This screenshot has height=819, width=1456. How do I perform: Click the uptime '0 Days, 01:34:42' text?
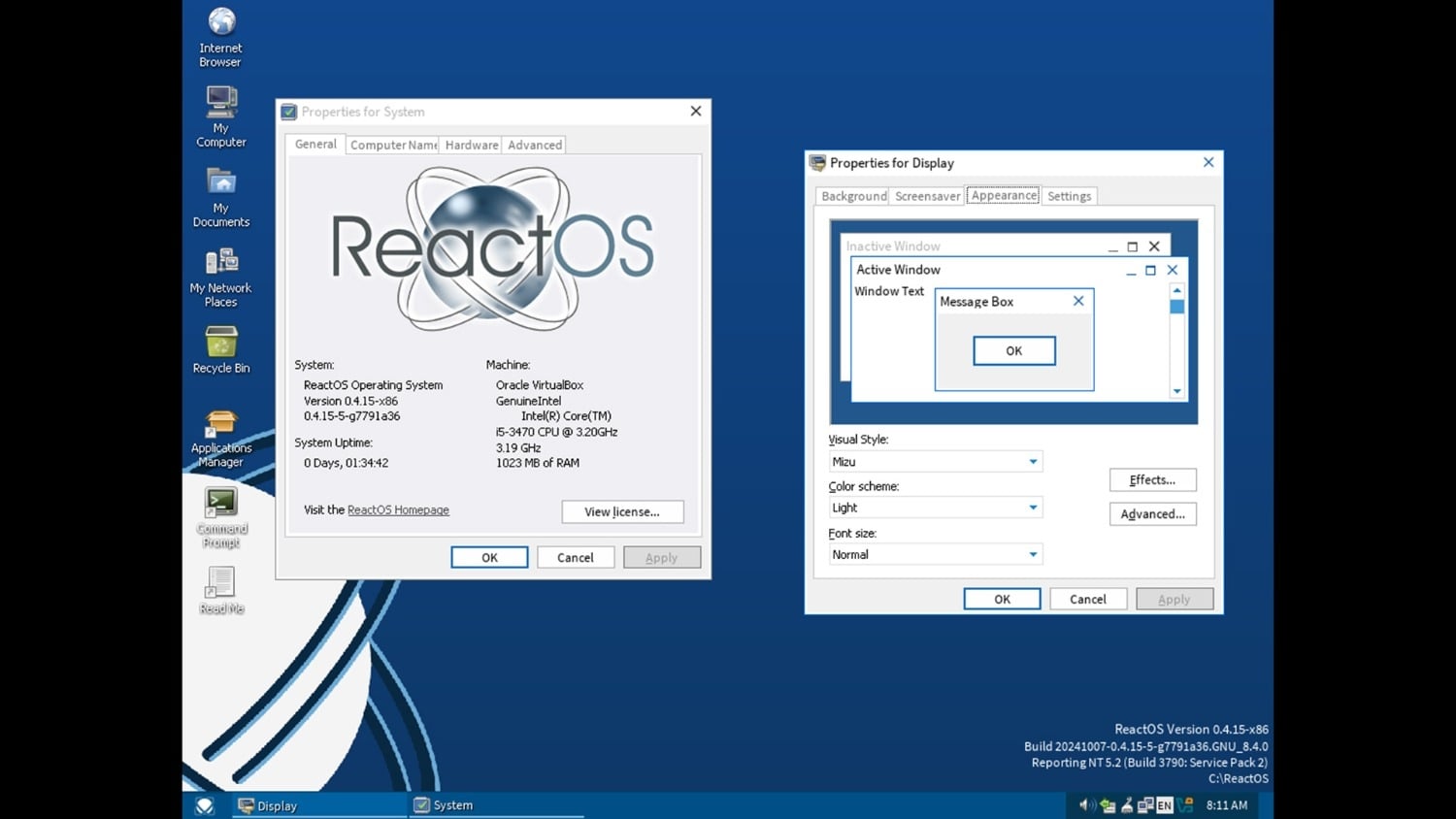[347, 463]
